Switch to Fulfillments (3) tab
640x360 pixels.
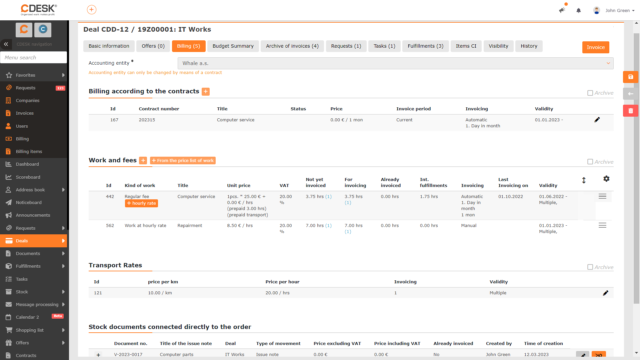(x=425, y=46)
